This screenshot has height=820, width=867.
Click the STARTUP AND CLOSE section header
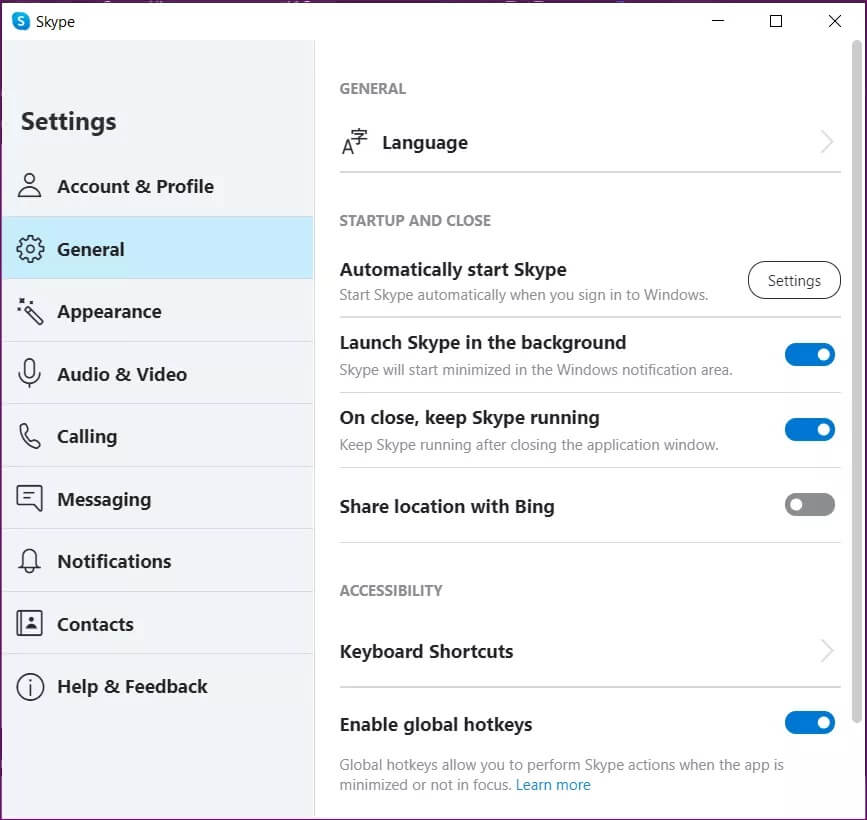tap(415, 221)
